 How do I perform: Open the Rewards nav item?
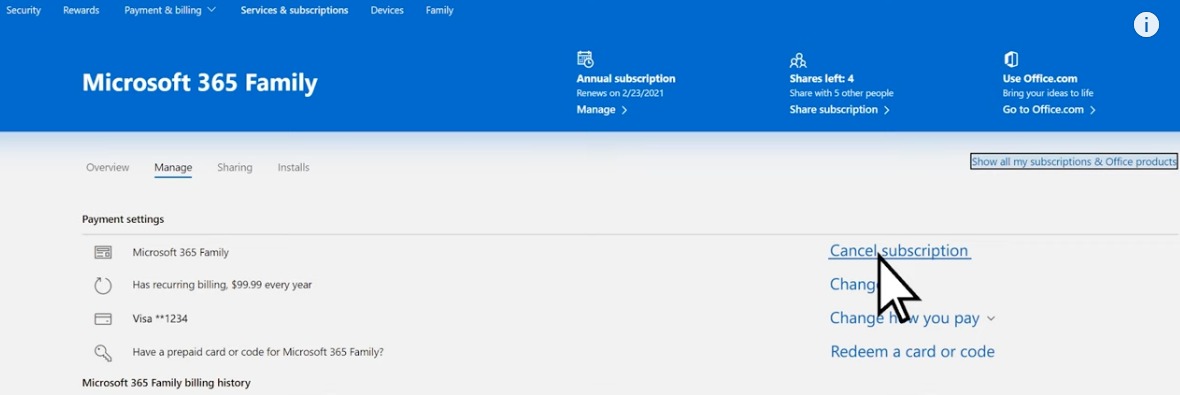[81, 11]
